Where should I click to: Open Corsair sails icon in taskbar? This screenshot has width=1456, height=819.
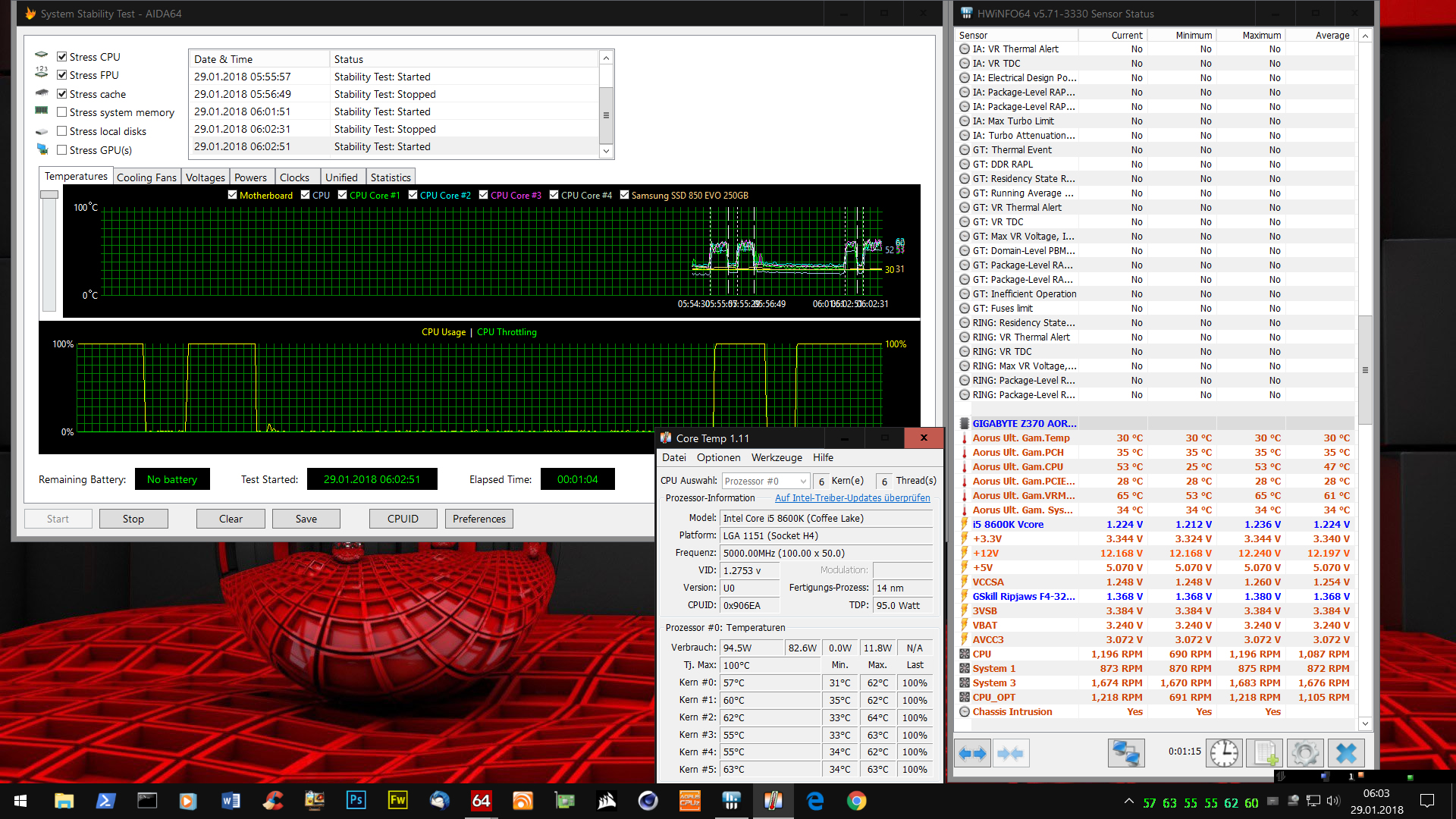click(x=607, y=801)
